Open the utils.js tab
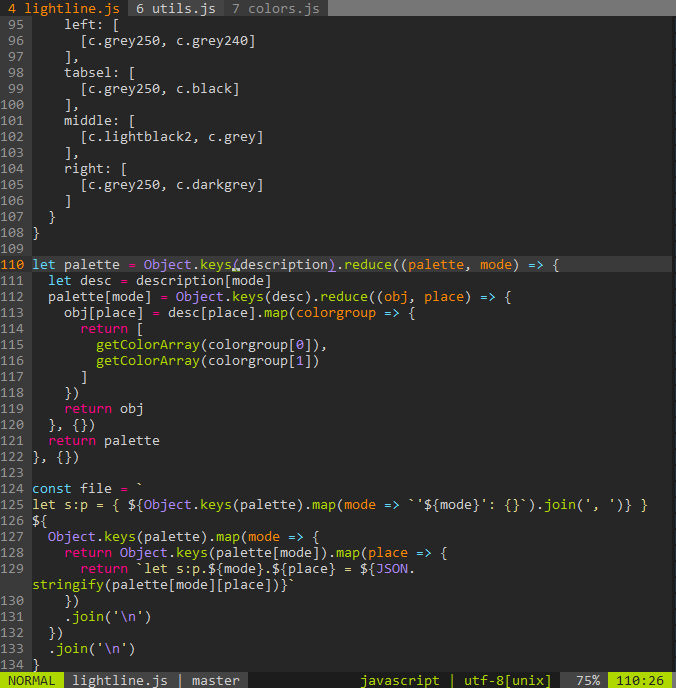The image size is (676, 688). pos(176,8)
